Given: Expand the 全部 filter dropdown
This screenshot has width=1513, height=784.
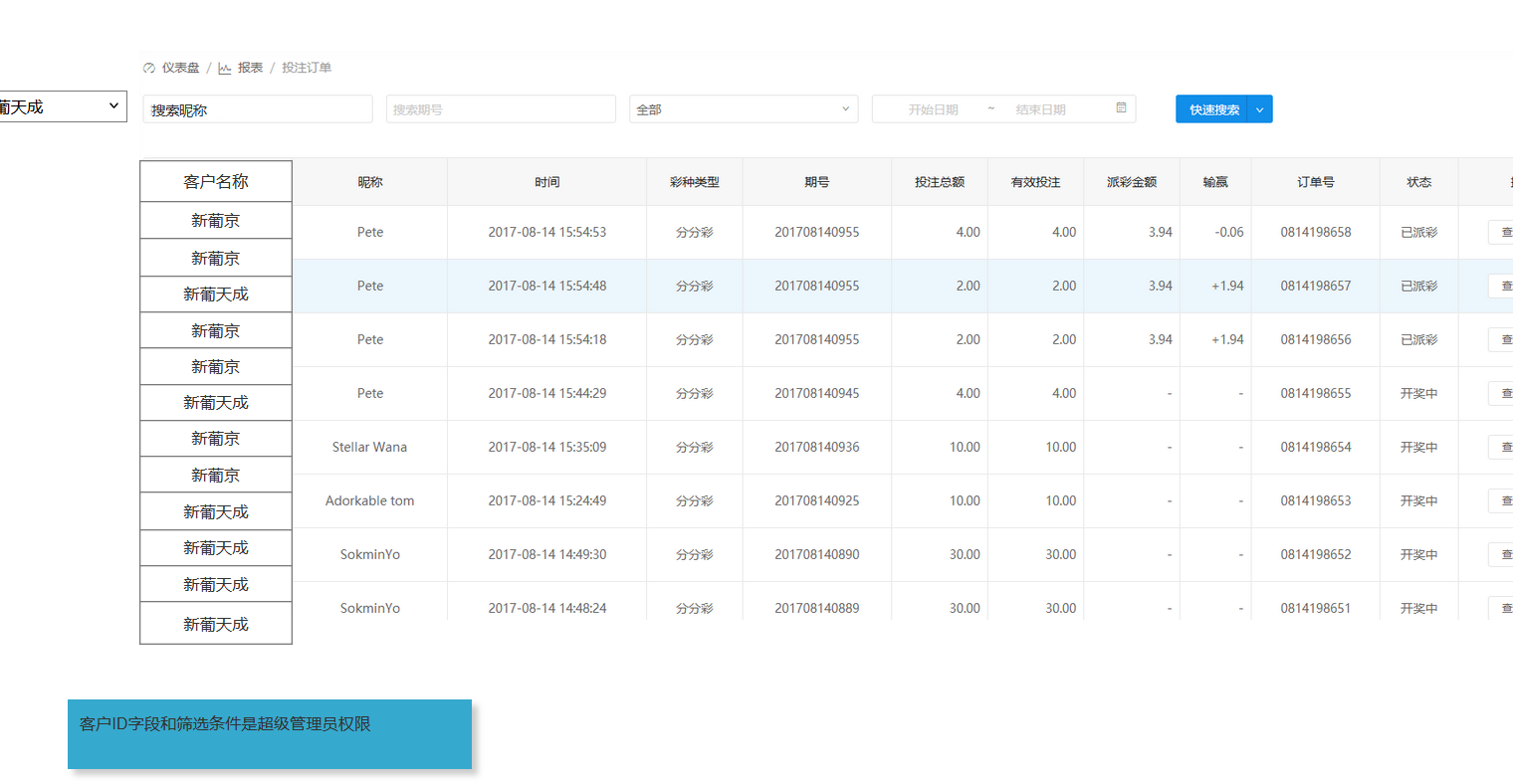Looking at the screenshot, I should pos(744,109).
